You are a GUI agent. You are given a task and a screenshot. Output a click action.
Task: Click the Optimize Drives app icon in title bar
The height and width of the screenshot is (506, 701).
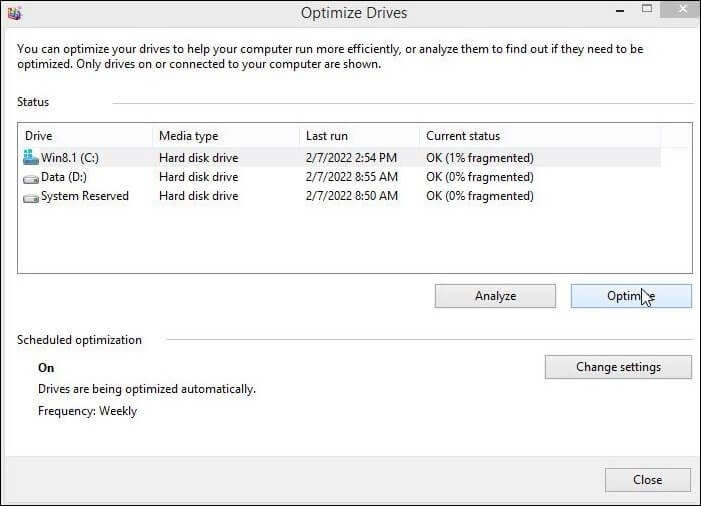coord(14,13)
